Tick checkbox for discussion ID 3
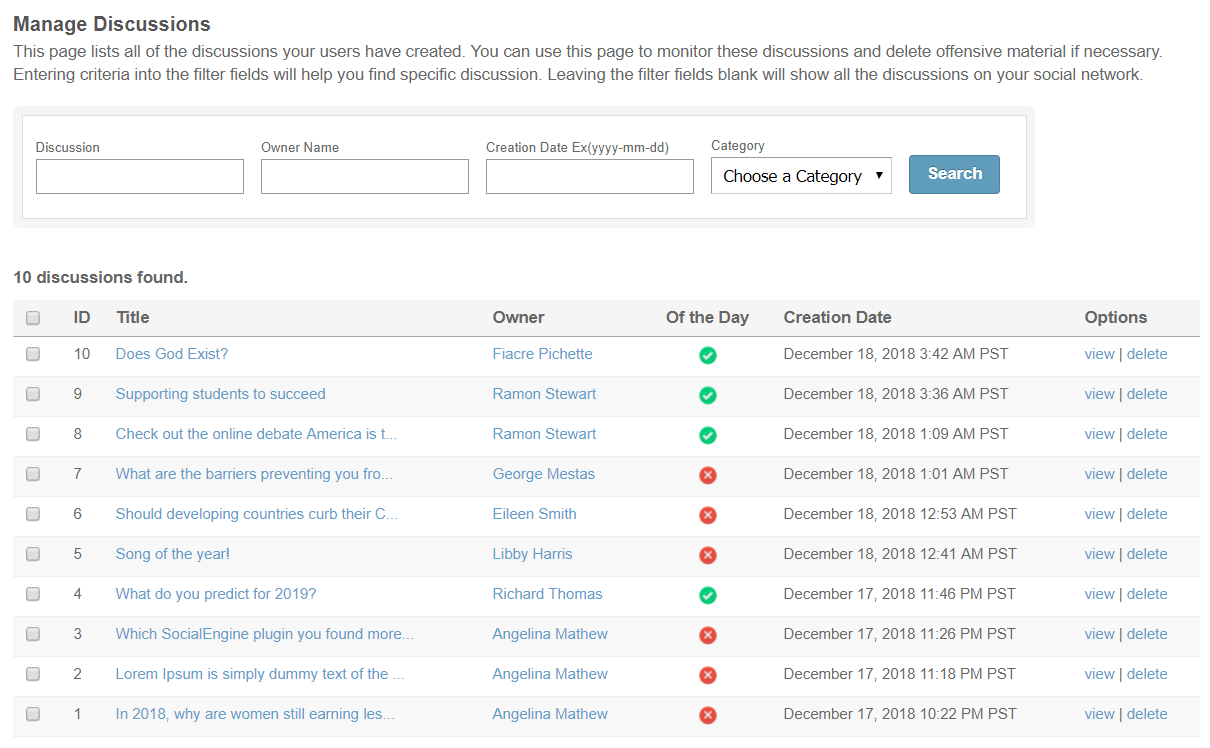 (x=33, y=634)
